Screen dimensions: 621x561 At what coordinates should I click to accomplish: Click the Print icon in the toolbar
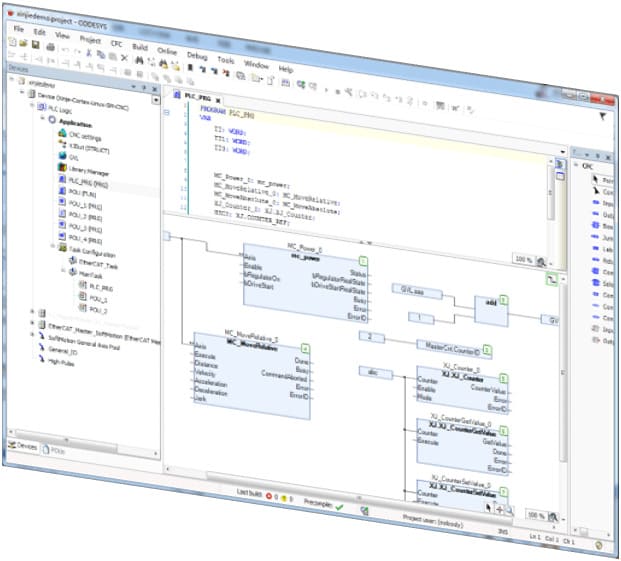click(50, 45)
